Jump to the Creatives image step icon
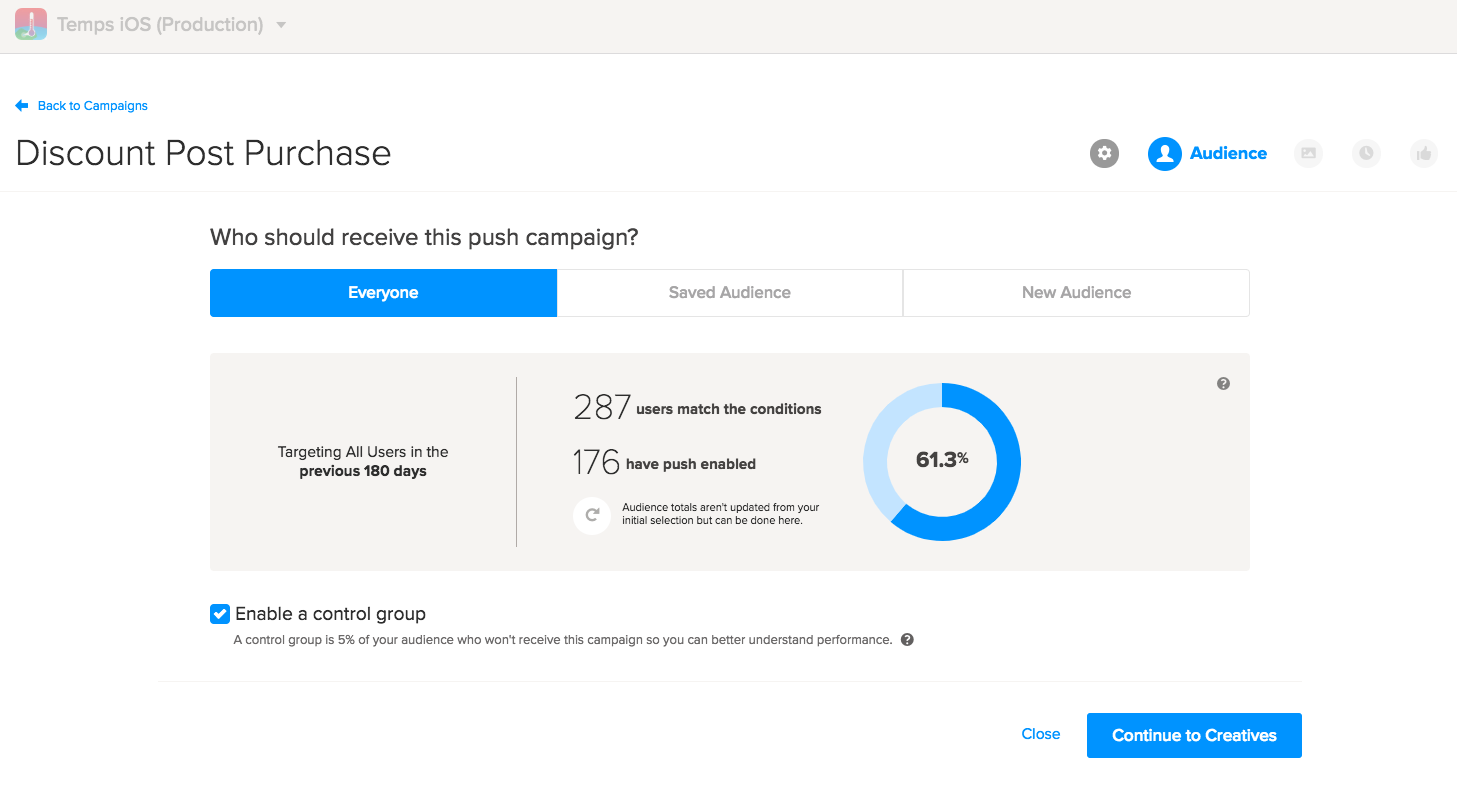The height and width of the screenshot is (804, 1457). [1308, 153]
